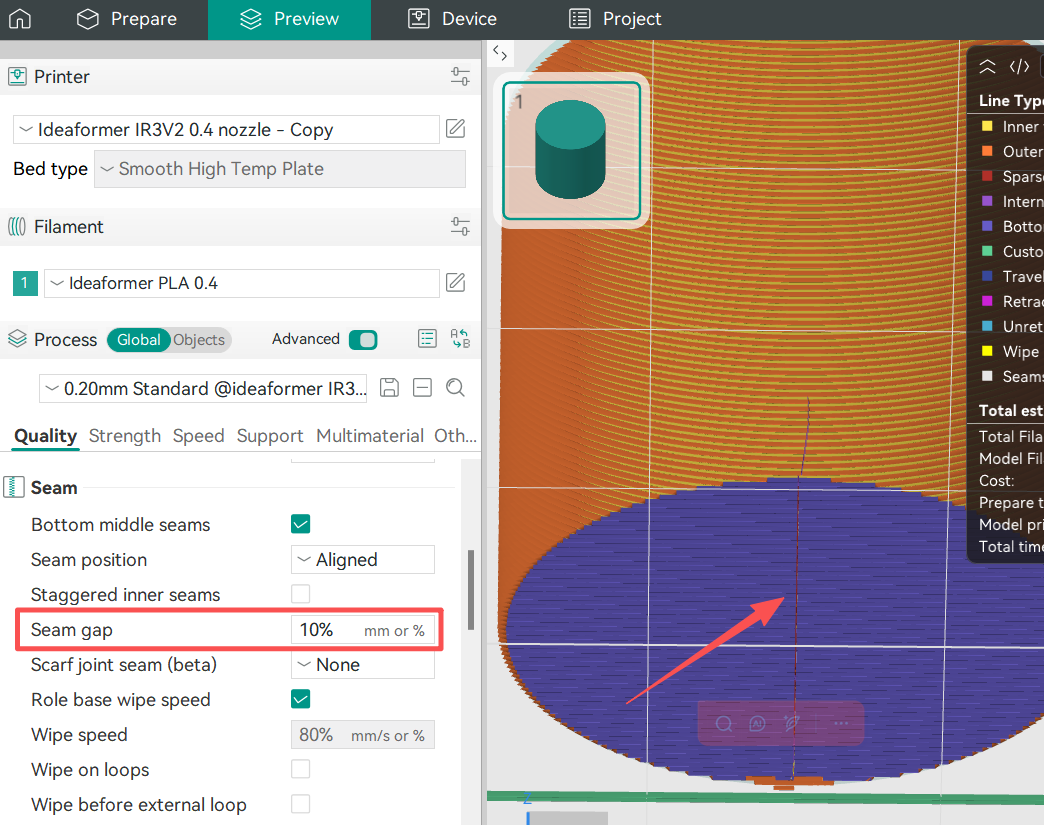This screenshot has width=1044, height=825.
Task: Open printer settings sliders icon
Action: 460,77
